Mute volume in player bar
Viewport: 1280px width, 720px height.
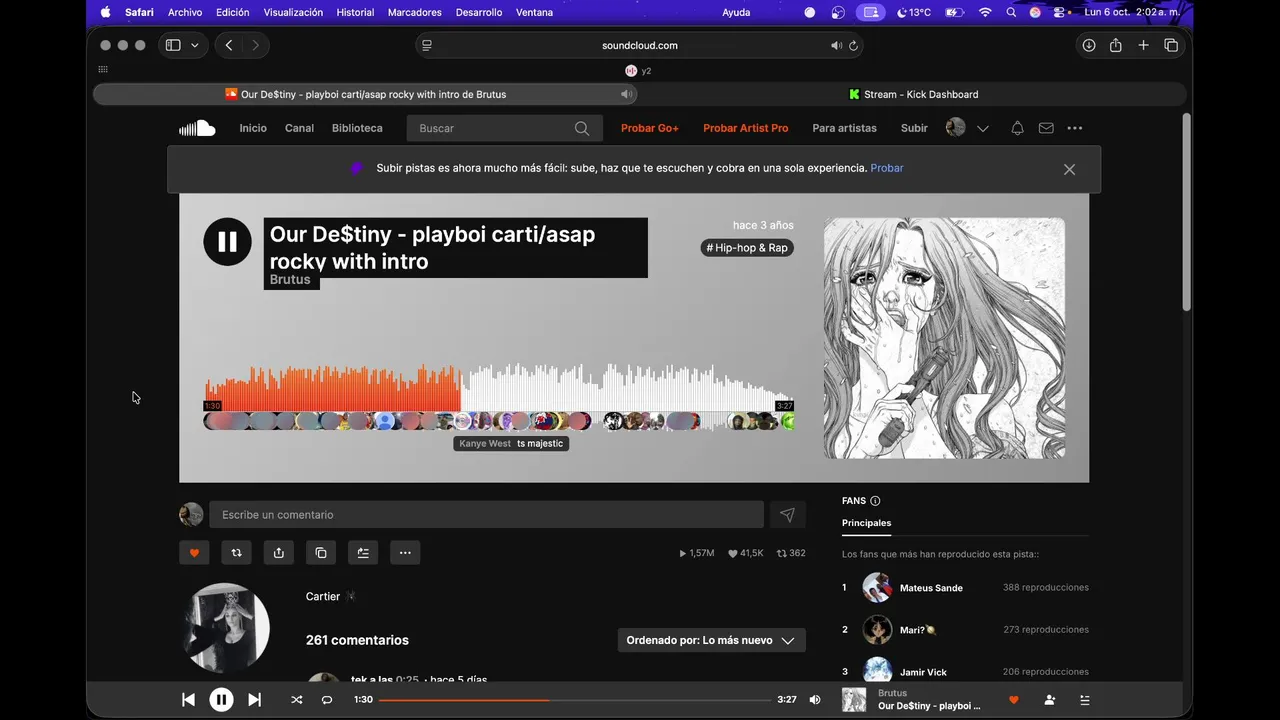(815, 700)
